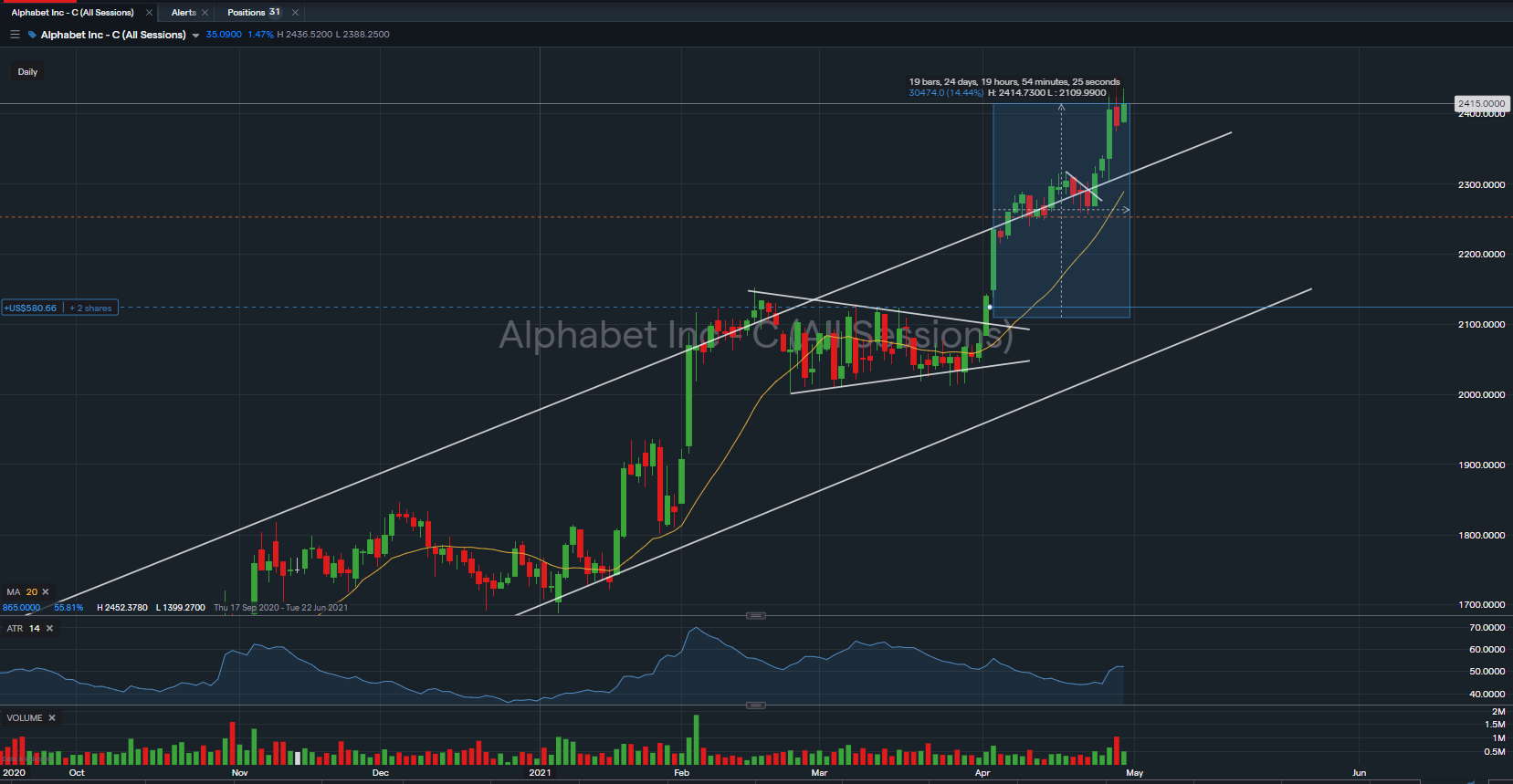Screen dimensions: 1513x784
Task: Click the May label on time axis
Action: point(1134,773)
